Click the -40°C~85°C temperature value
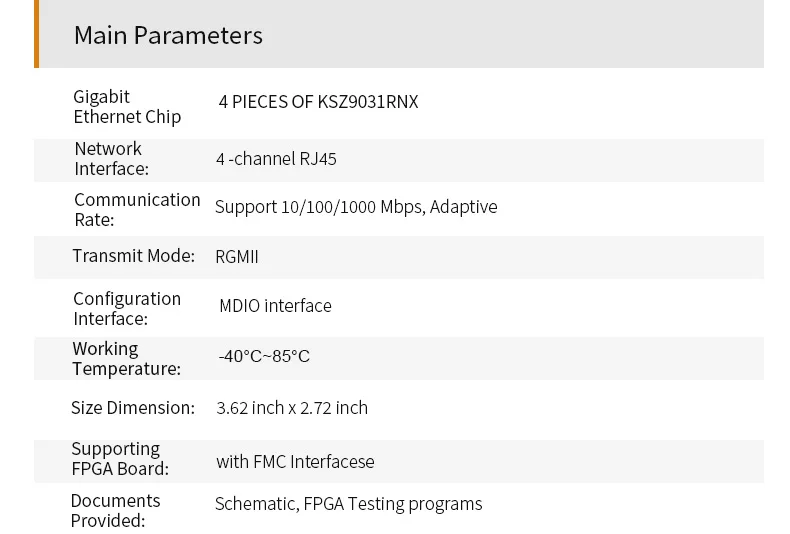 tap(264, 356)
